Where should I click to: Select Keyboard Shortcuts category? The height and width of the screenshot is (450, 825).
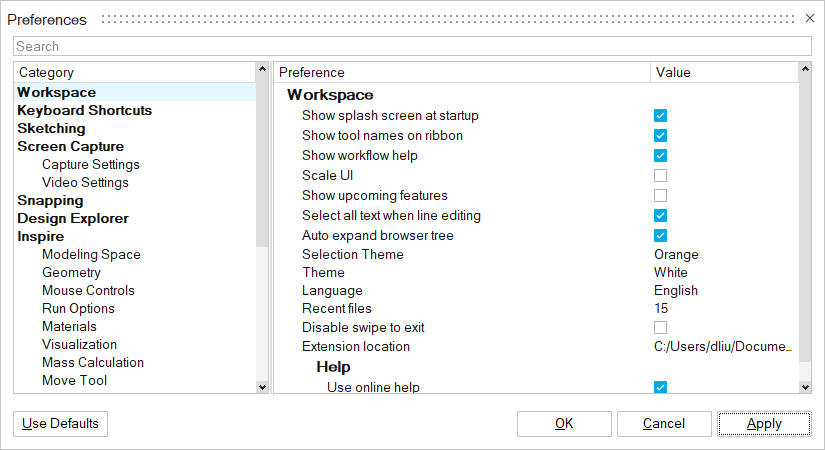[x=85, y=111]
